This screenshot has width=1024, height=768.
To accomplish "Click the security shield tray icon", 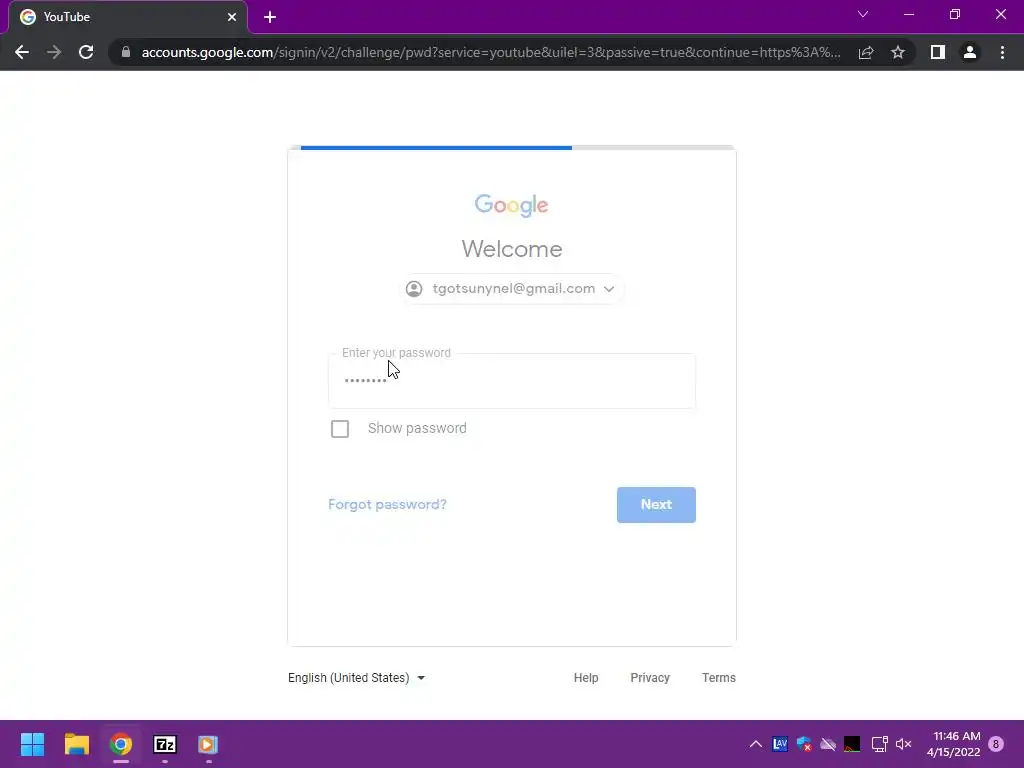I will coord(804,744).
